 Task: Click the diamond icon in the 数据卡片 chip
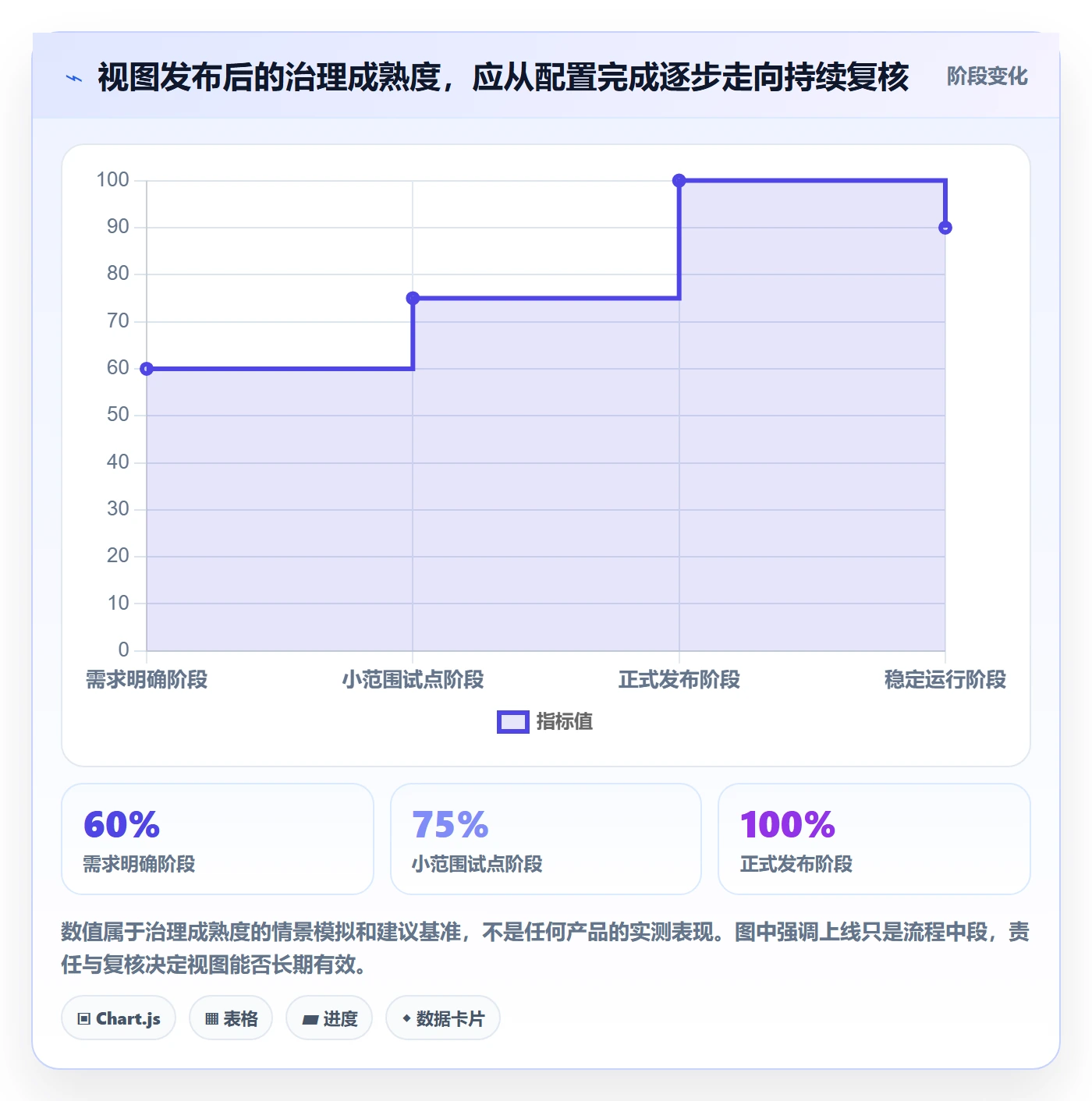[x=406, y=1018]
